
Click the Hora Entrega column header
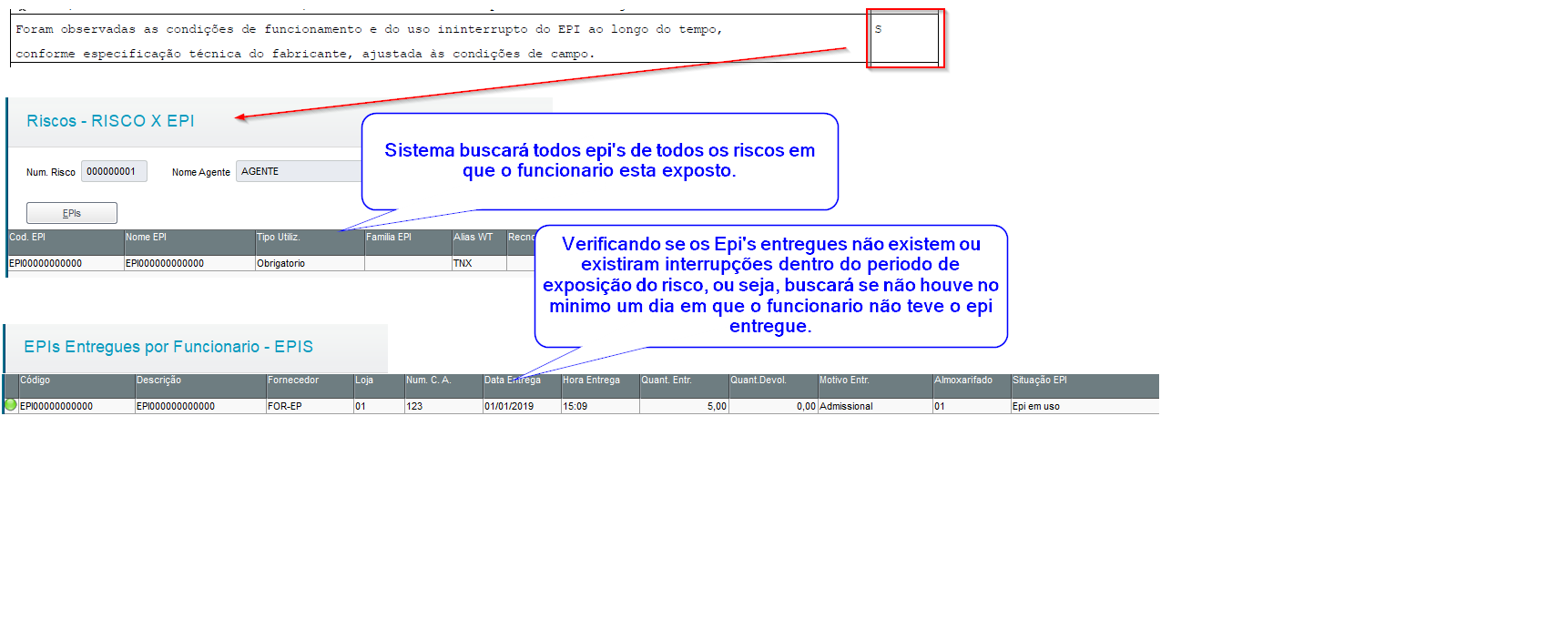pos(600,386)
